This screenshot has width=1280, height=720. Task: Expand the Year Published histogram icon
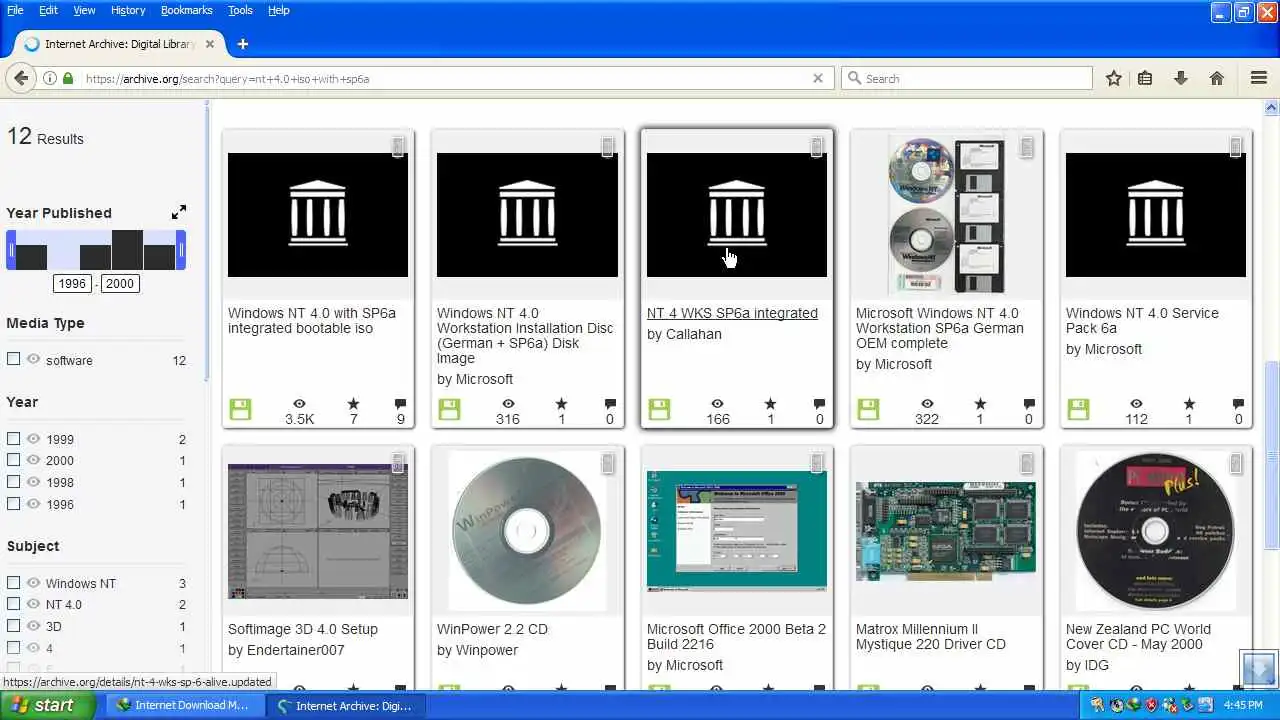(x=178, y=212)
